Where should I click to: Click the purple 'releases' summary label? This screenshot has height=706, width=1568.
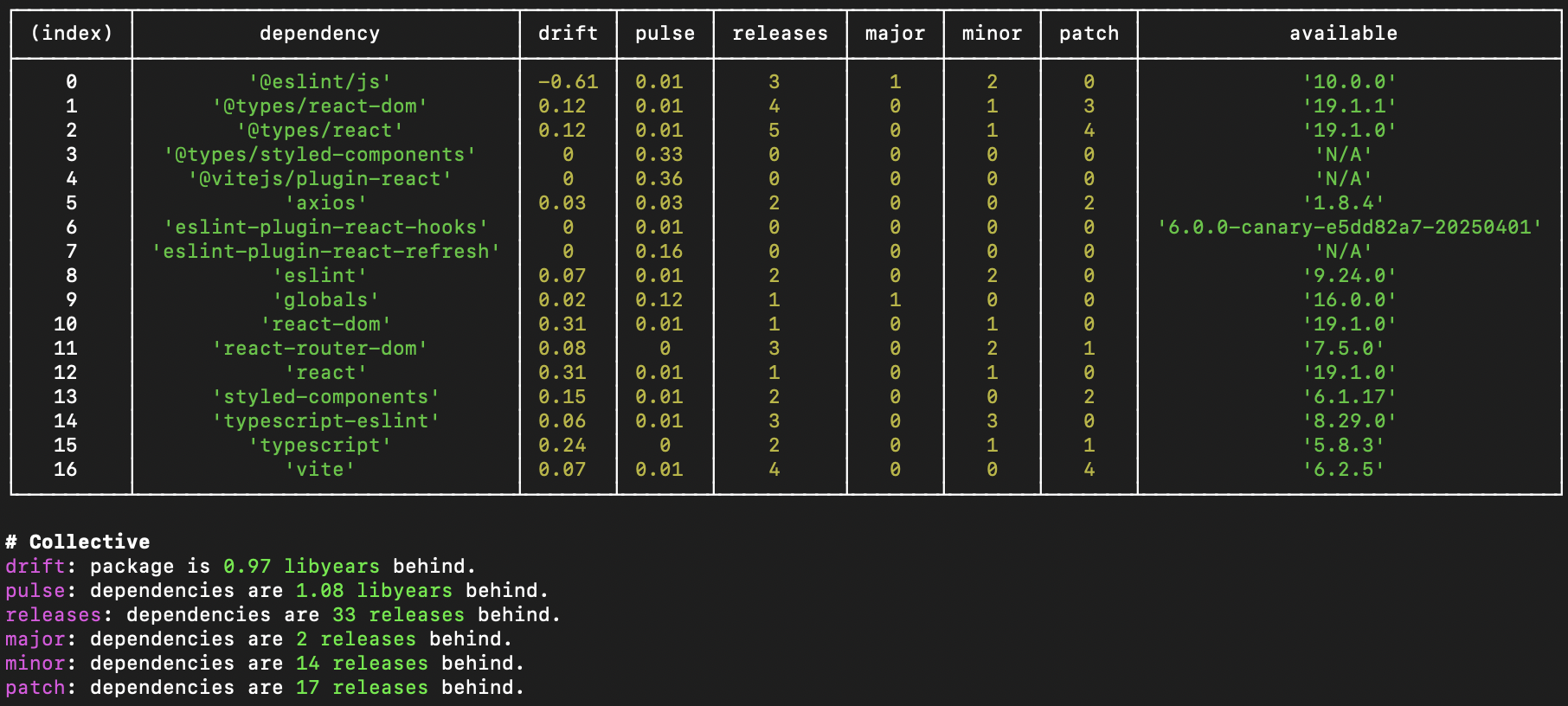[54, 615]
